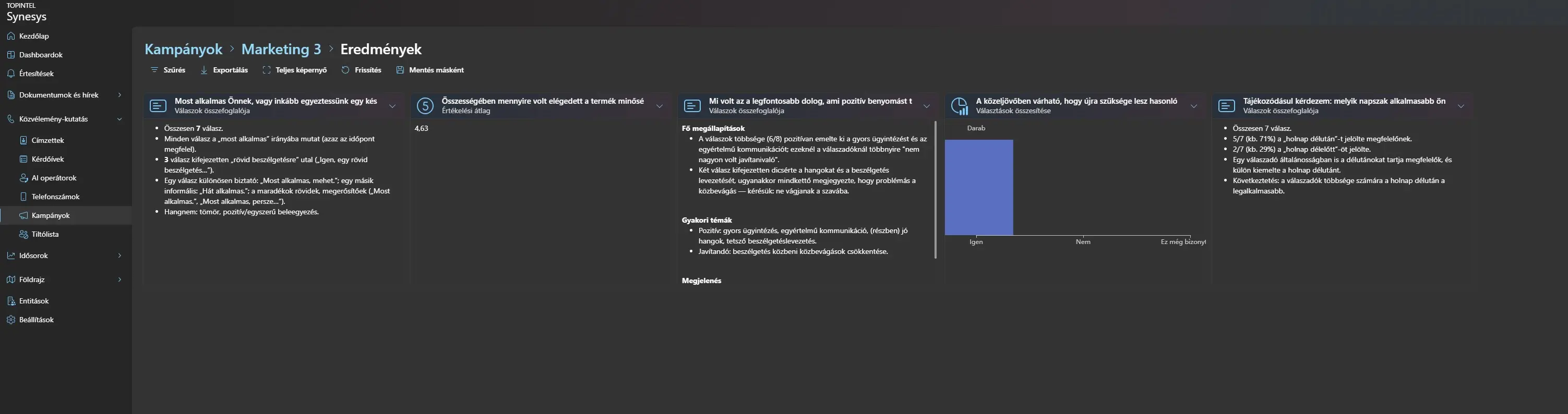
Task: Click scrollbar in Mi volt az a legfontosabb card
Action: 935,190
